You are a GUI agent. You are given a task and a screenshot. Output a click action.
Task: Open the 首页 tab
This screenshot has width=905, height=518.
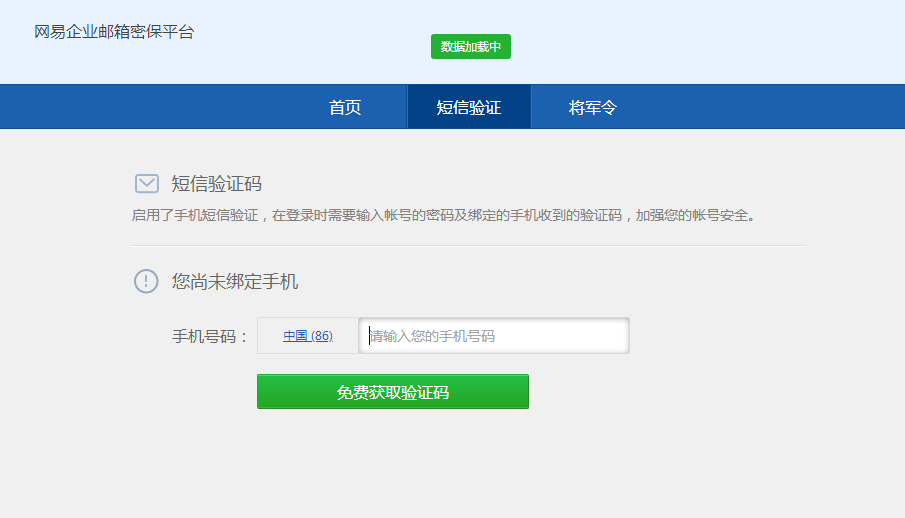345,107
